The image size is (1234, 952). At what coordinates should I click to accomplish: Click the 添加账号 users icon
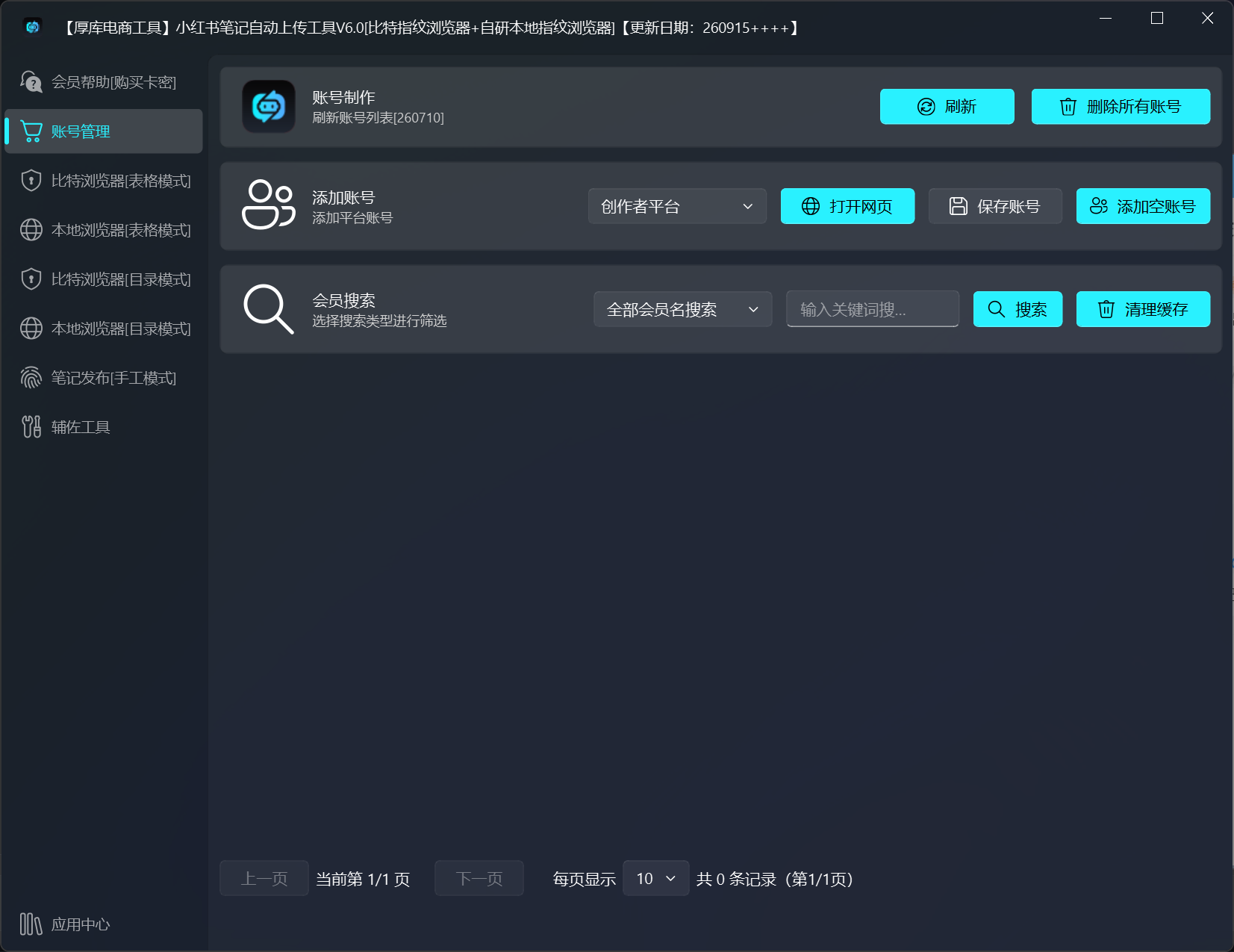[x=269, y=205]
